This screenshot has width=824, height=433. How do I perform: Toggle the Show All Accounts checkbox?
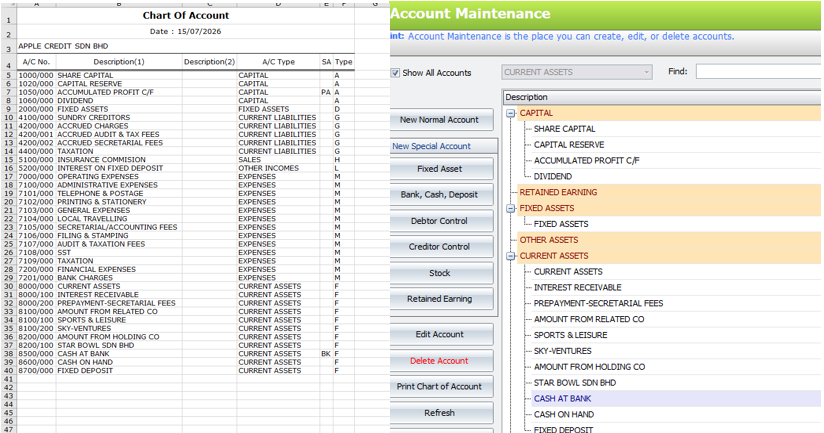(x=396, y=73)
